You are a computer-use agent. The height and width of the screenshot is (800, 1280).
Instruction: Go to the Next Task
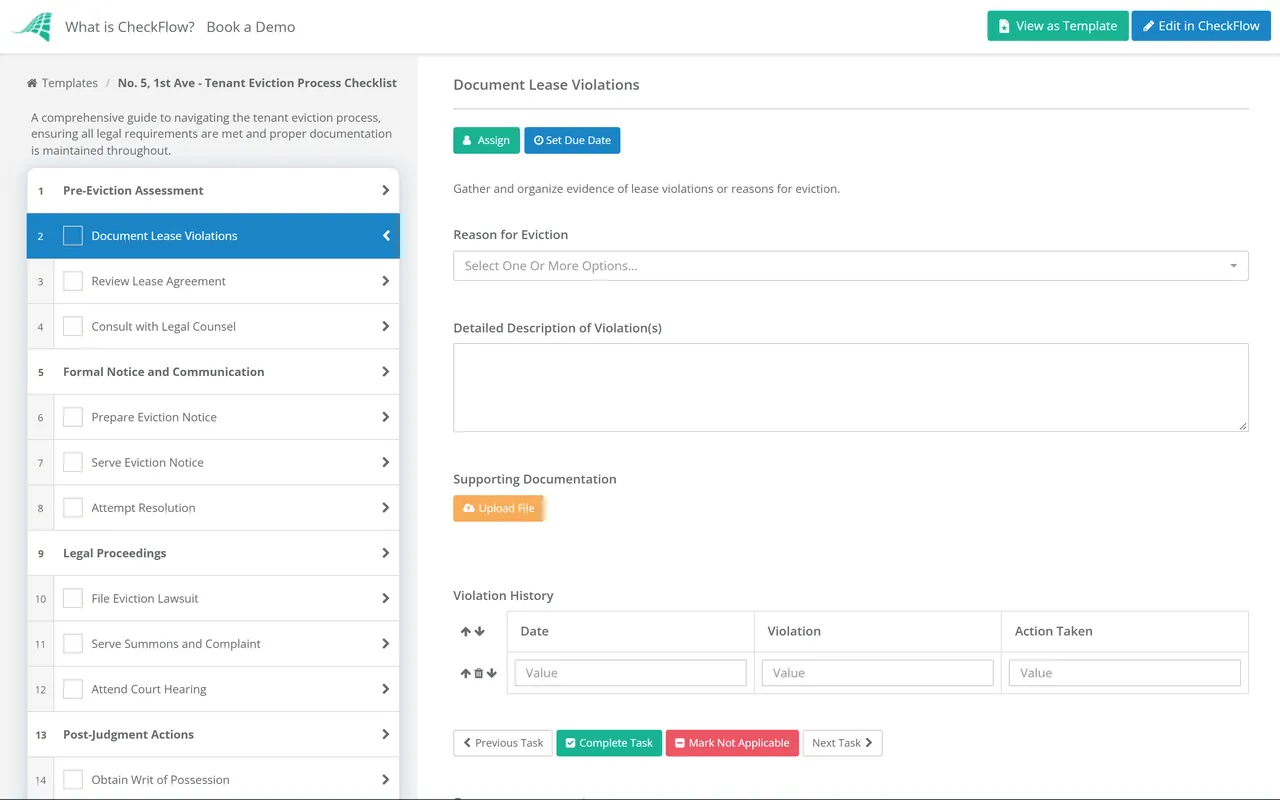click(842, 743)
